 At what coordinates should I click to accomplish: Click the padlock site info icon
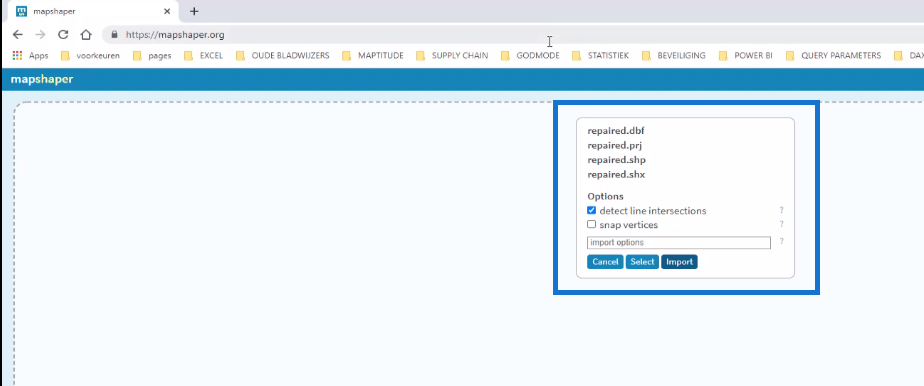pyautogui.click(x=114, y=35)
